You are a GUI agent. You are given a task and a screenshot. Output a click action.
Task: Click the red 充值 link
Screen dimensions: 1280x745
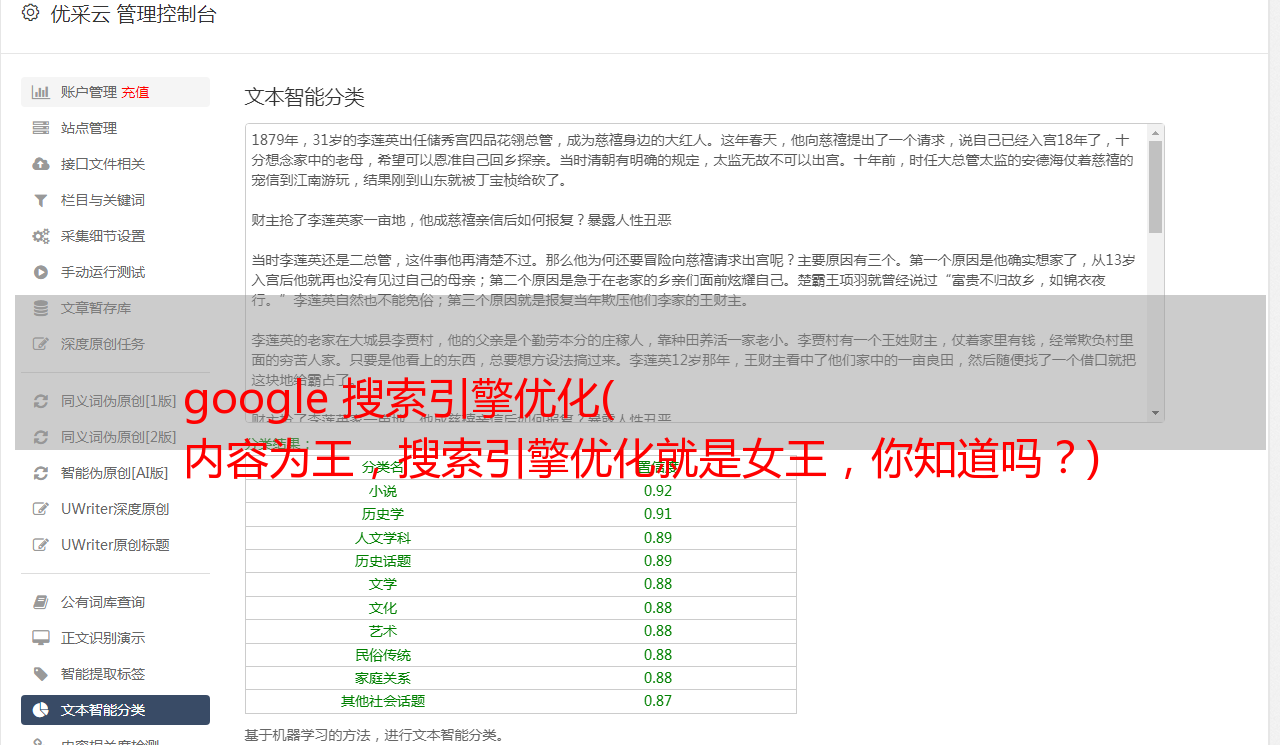[135, 92]
